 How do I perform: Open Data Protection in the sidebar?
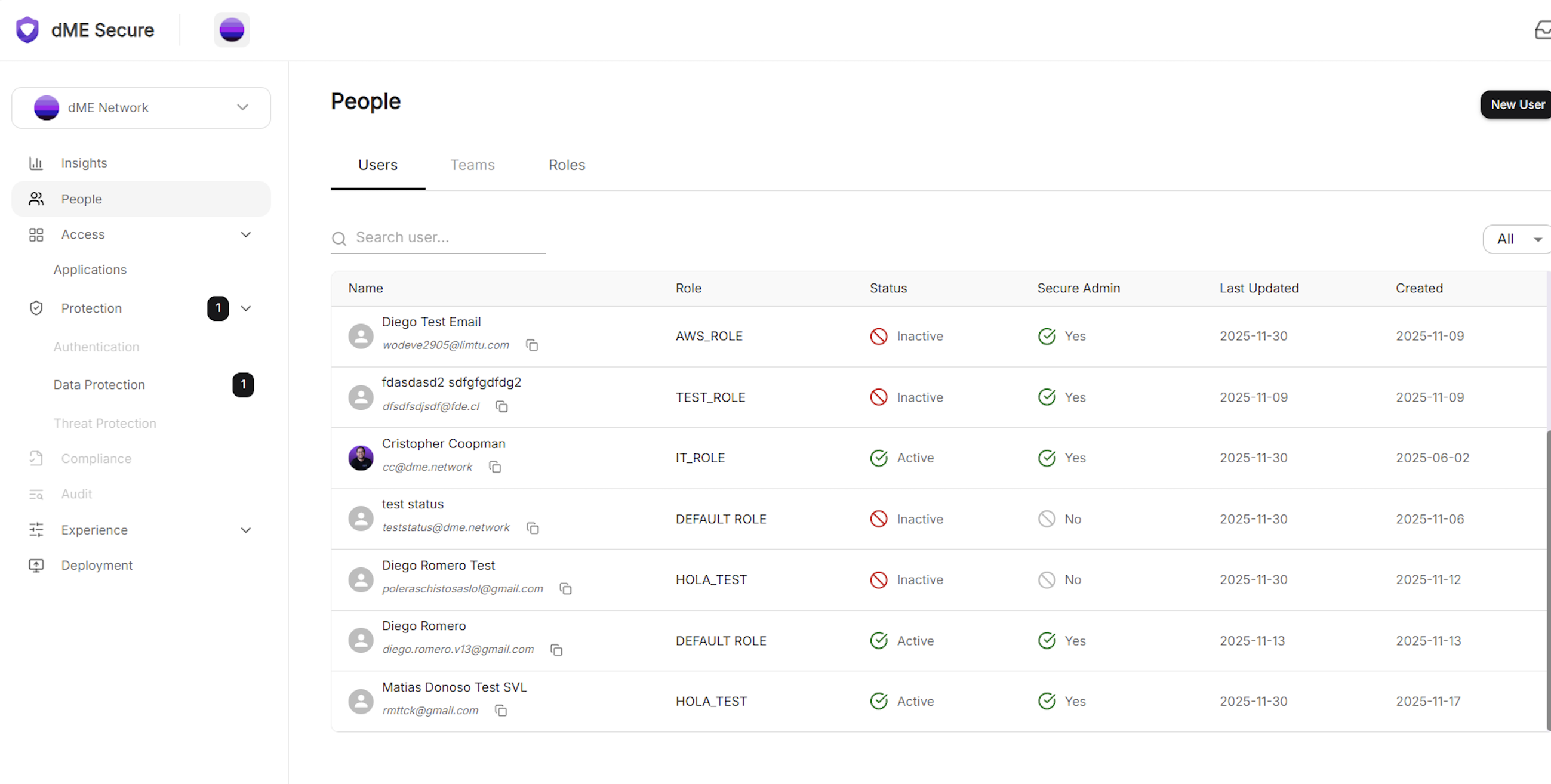click(99, 384)
